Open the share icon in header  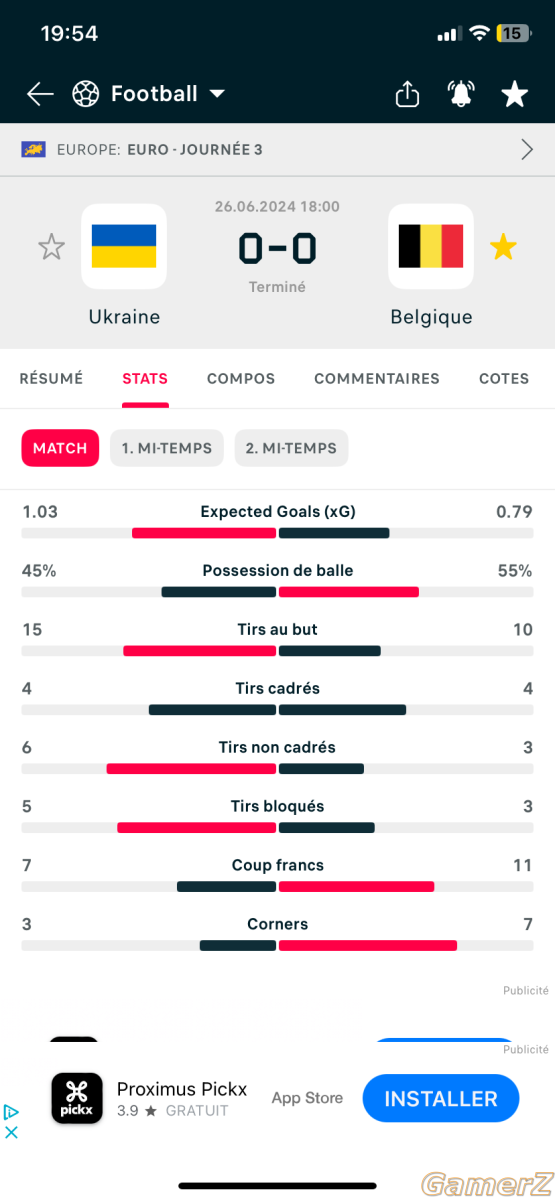(407, 94)
